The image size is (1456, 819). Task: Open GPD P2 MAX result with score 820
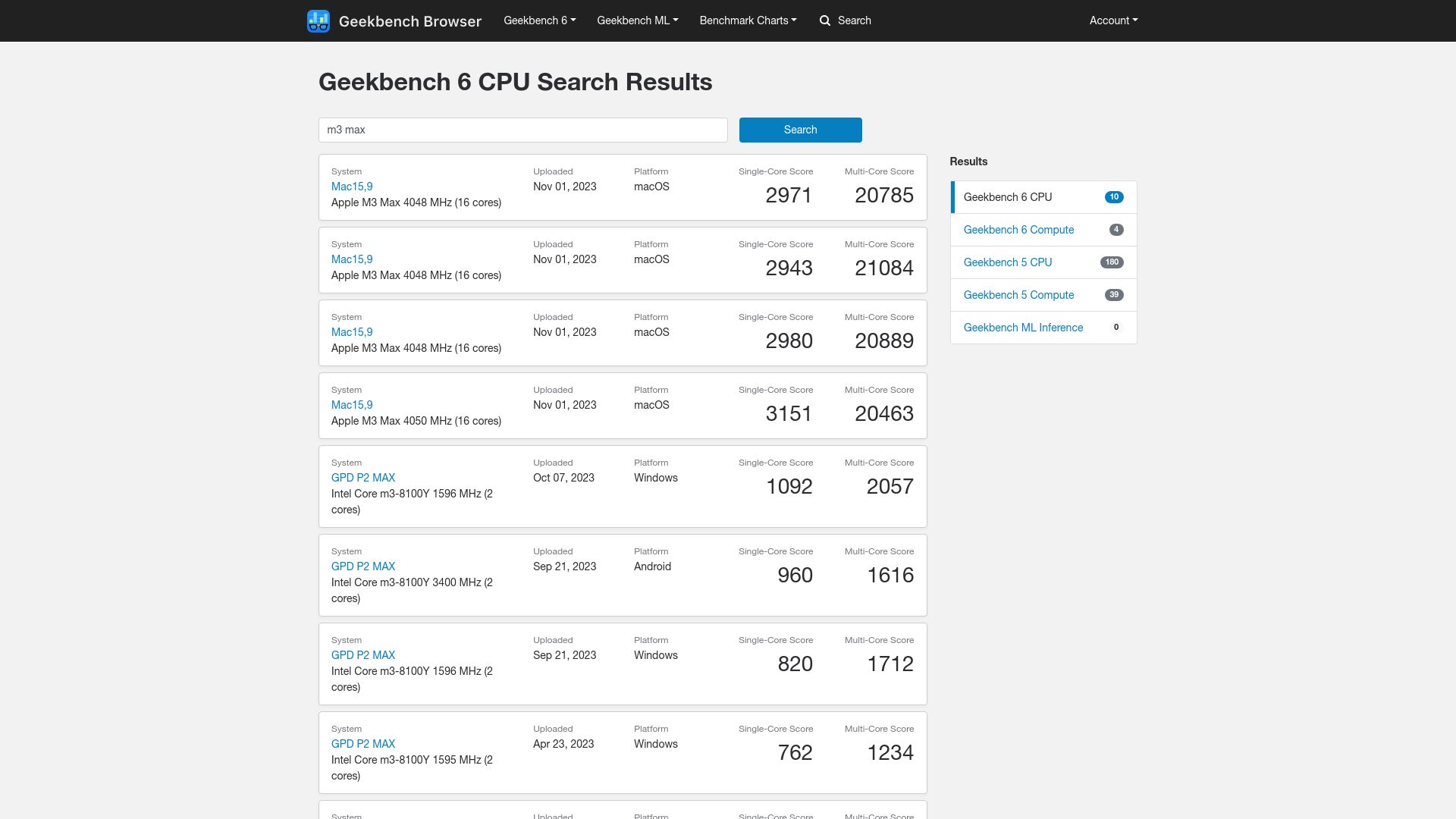pyautogui.click(x=363, y=655)
